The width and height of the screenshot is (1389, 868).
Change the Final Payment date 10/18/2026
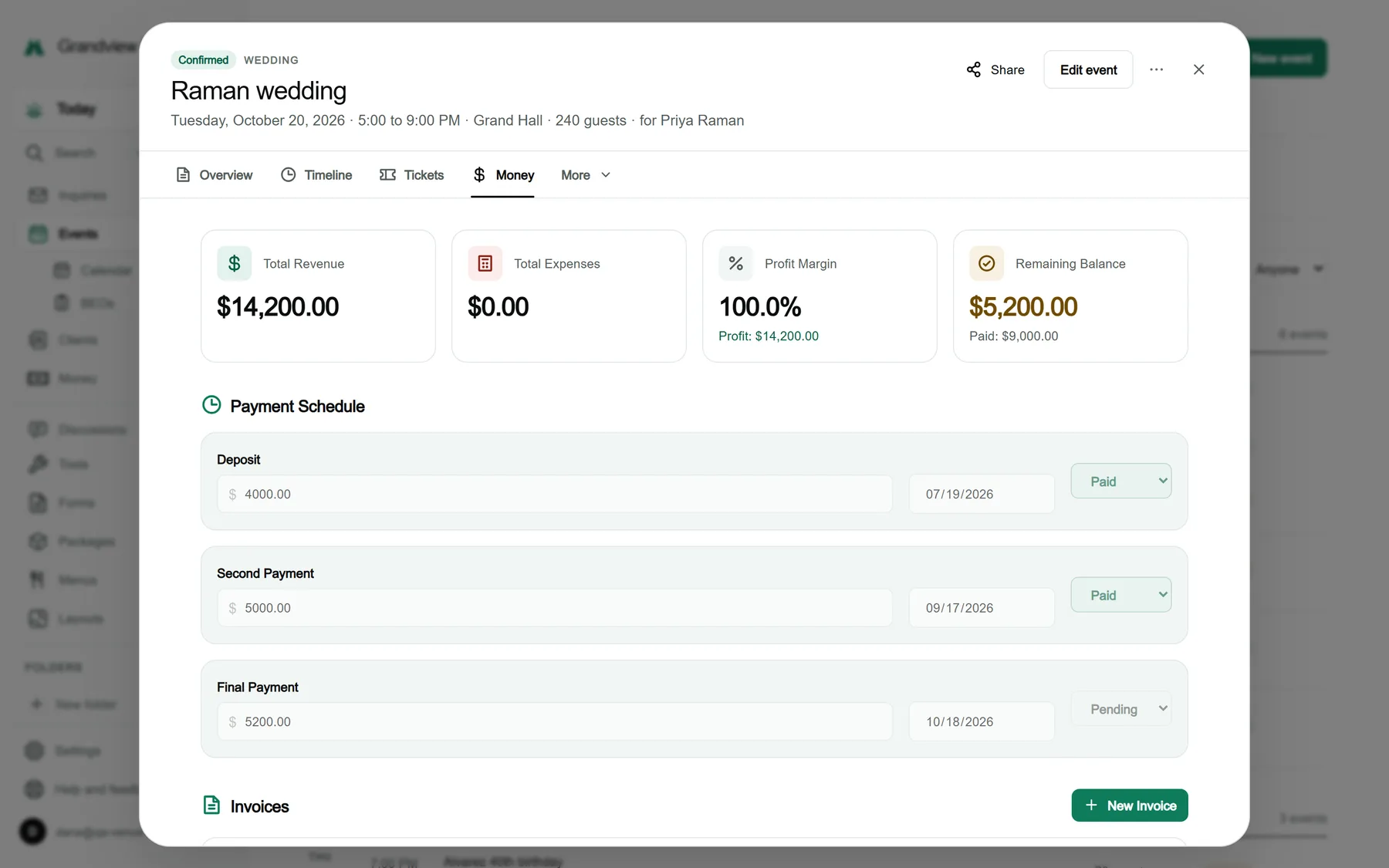click(x=982, y=721)
